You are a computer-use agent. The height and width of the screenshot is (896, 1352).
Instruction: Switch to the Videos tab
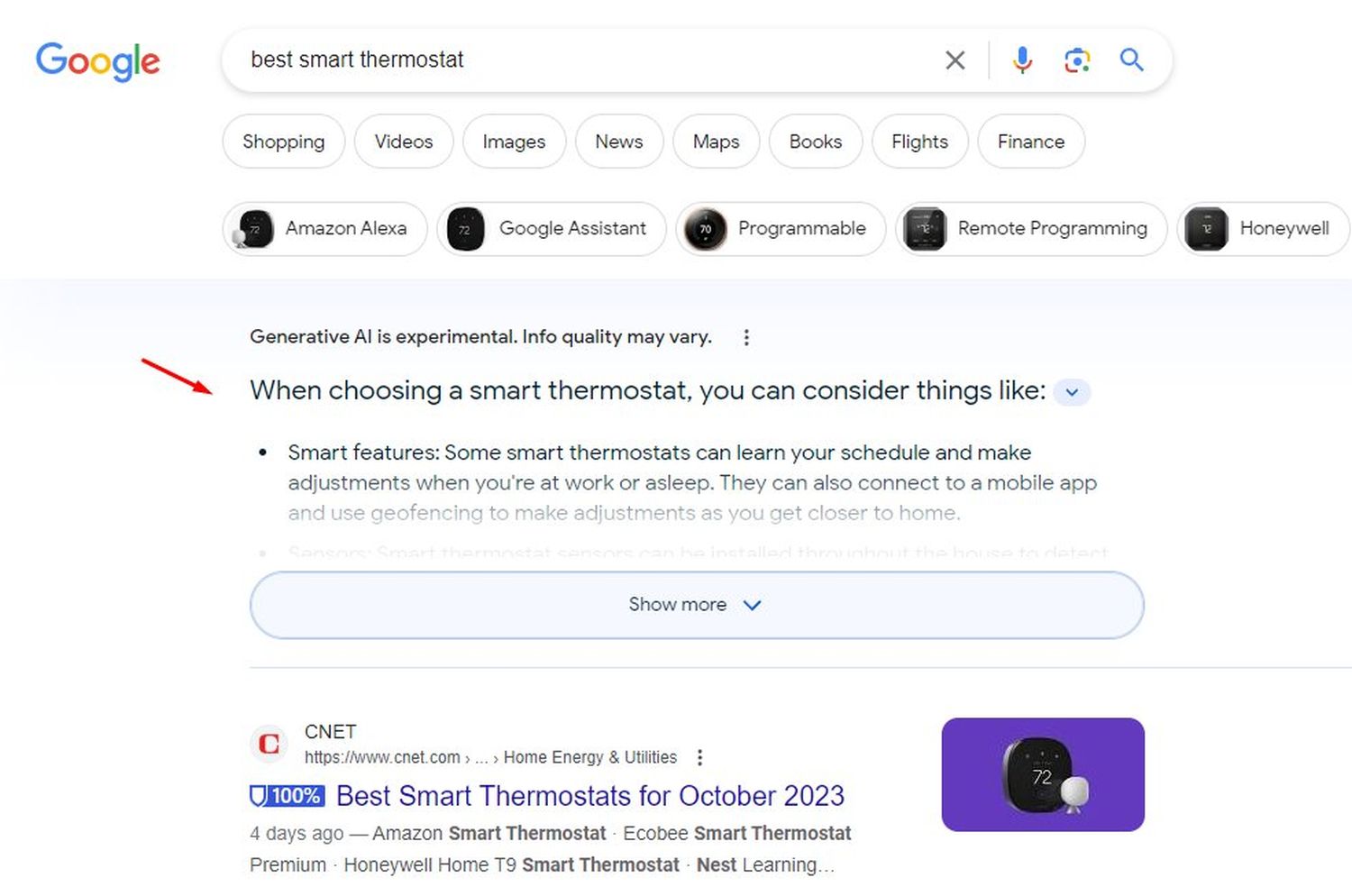click(x=403, y=142)
